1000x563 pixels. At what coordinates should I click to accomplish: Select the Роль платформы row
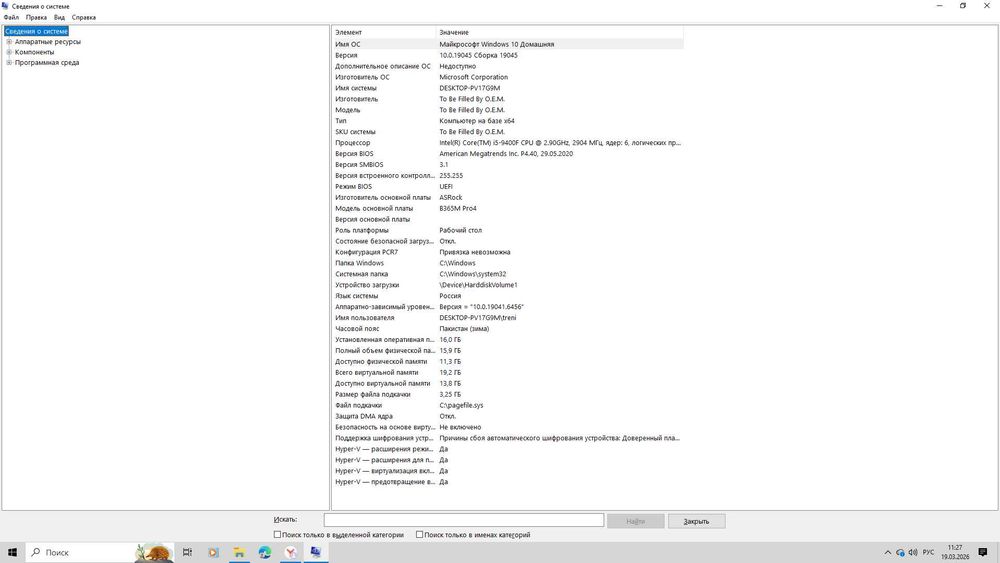pyautogui.click(x=508, y=230)
